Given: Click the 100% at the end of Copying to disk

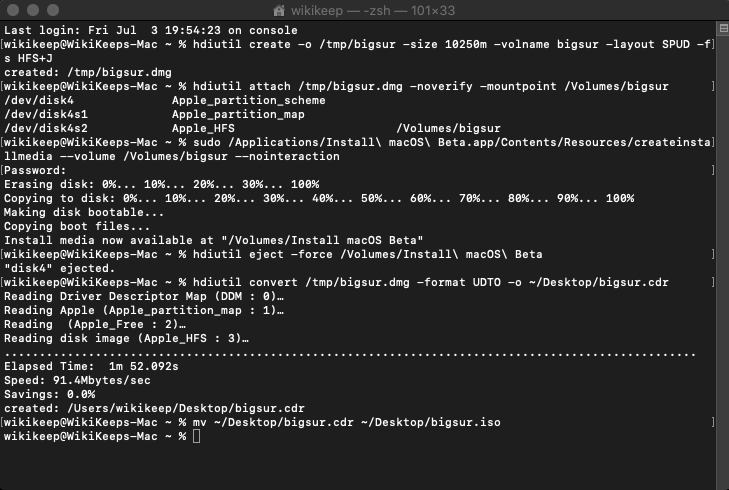Looking at the screenshot, I should point(620,198).
